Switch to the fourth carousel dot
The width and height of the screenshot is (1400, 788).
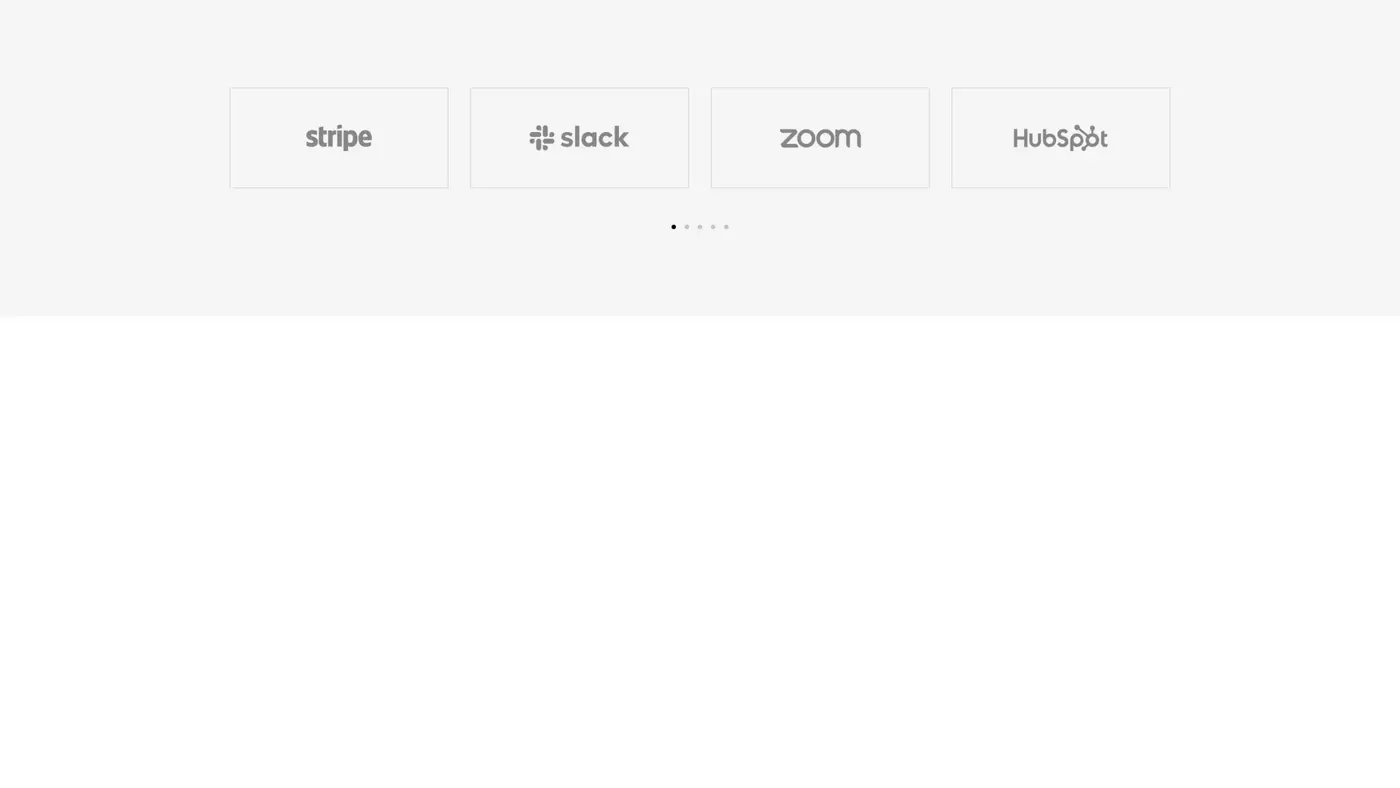713,227
